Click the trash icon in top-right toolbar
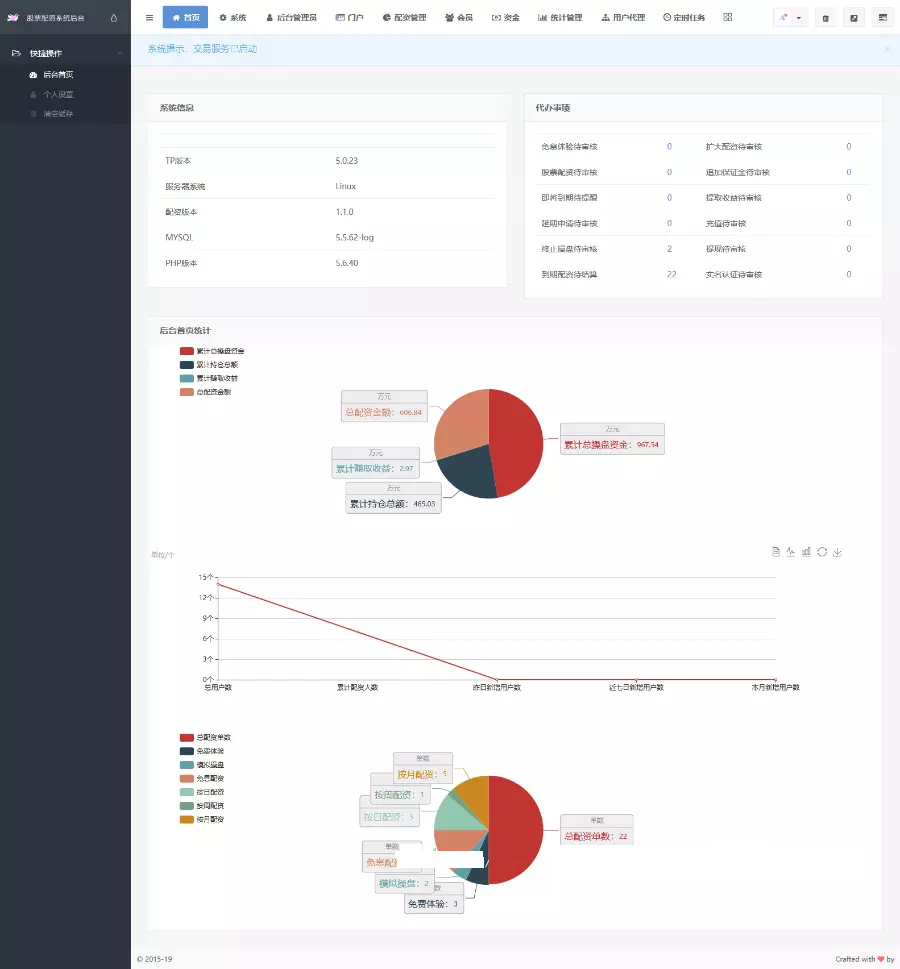 point(825,18)
